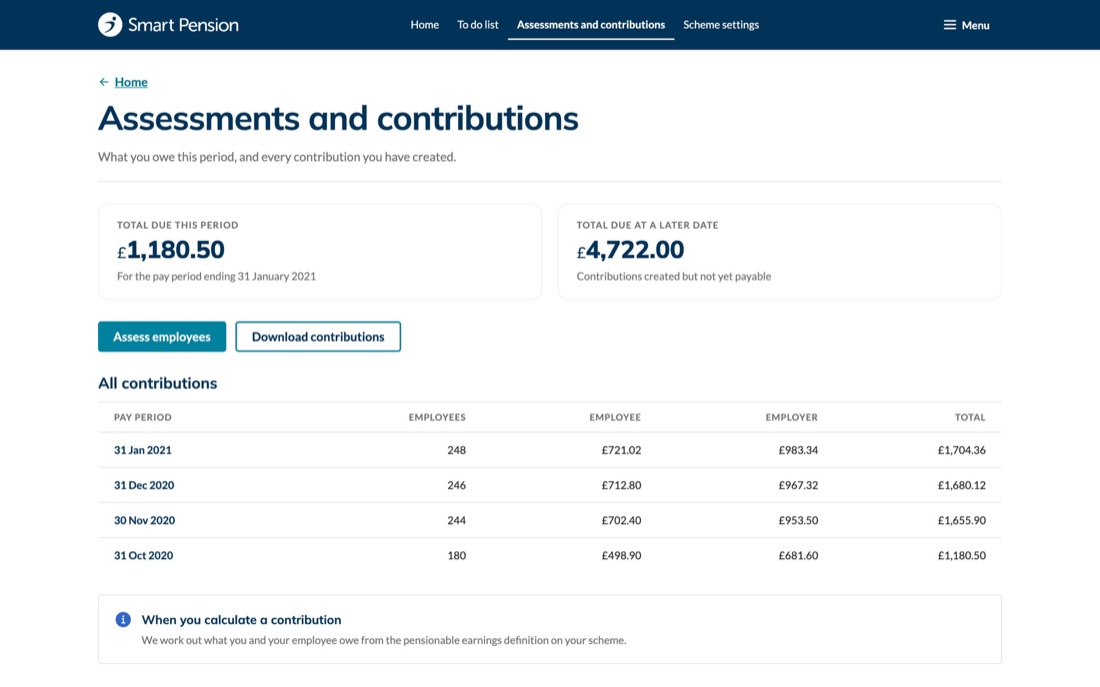Click total £1,680.12
This screenshot has height=687, width=1100.
tap(962, 486)
